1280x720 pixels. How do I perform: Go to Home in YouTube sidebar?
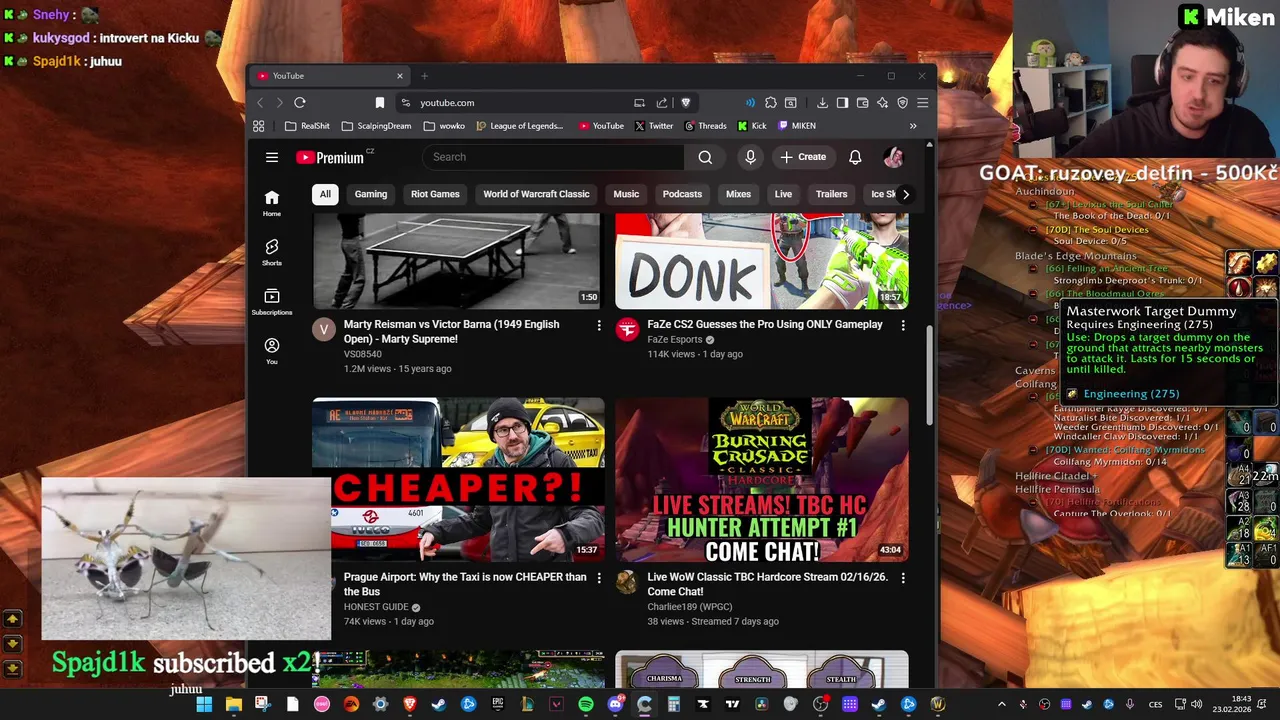coord(272,203)
